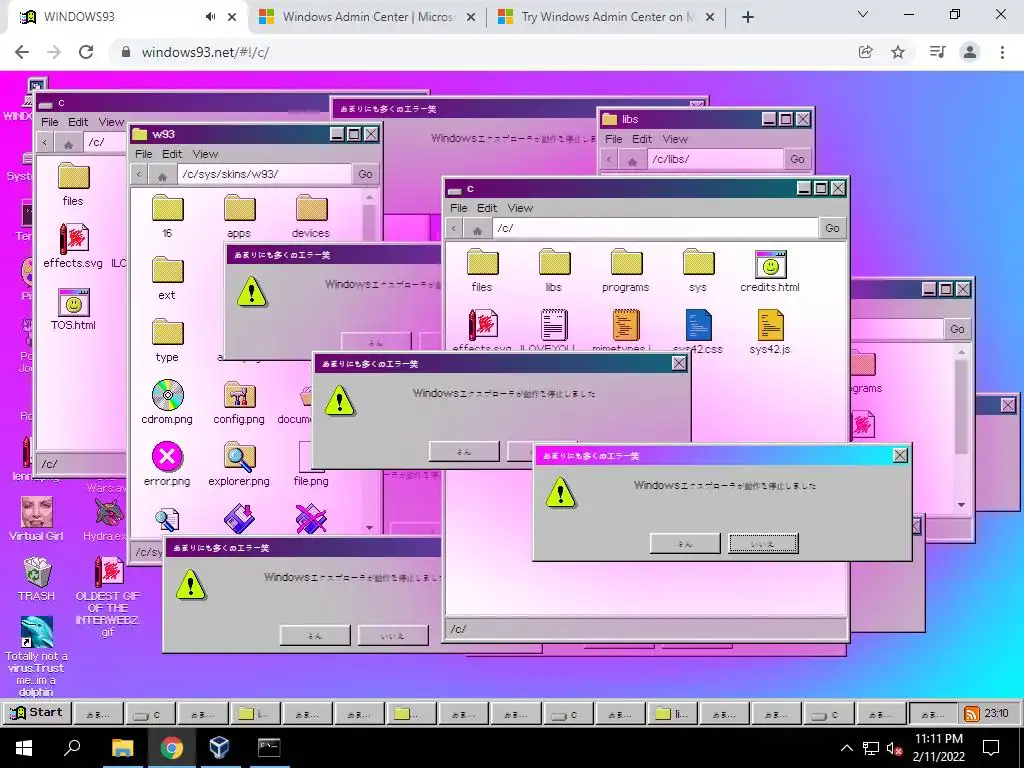Image resolution: width=1024 pixels, height=768 pixels.
Task: Click home icon in w93 window toolbar
Action: coord(163,175)
